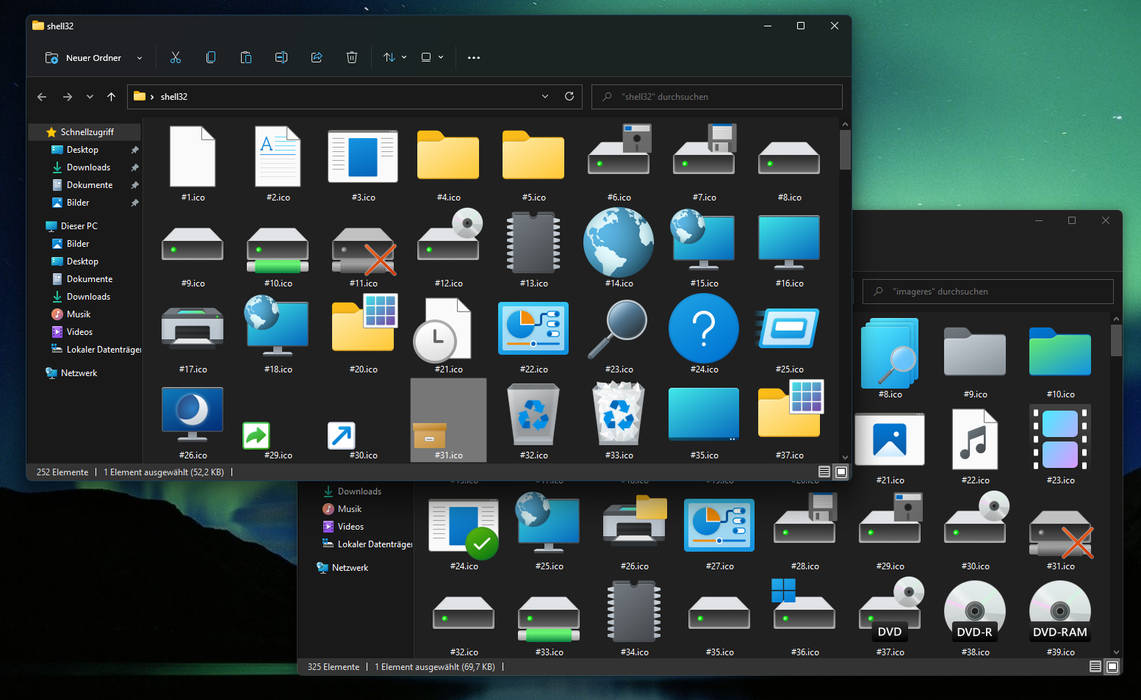Select chip icon #13.ico in shell32

point(533,249)
